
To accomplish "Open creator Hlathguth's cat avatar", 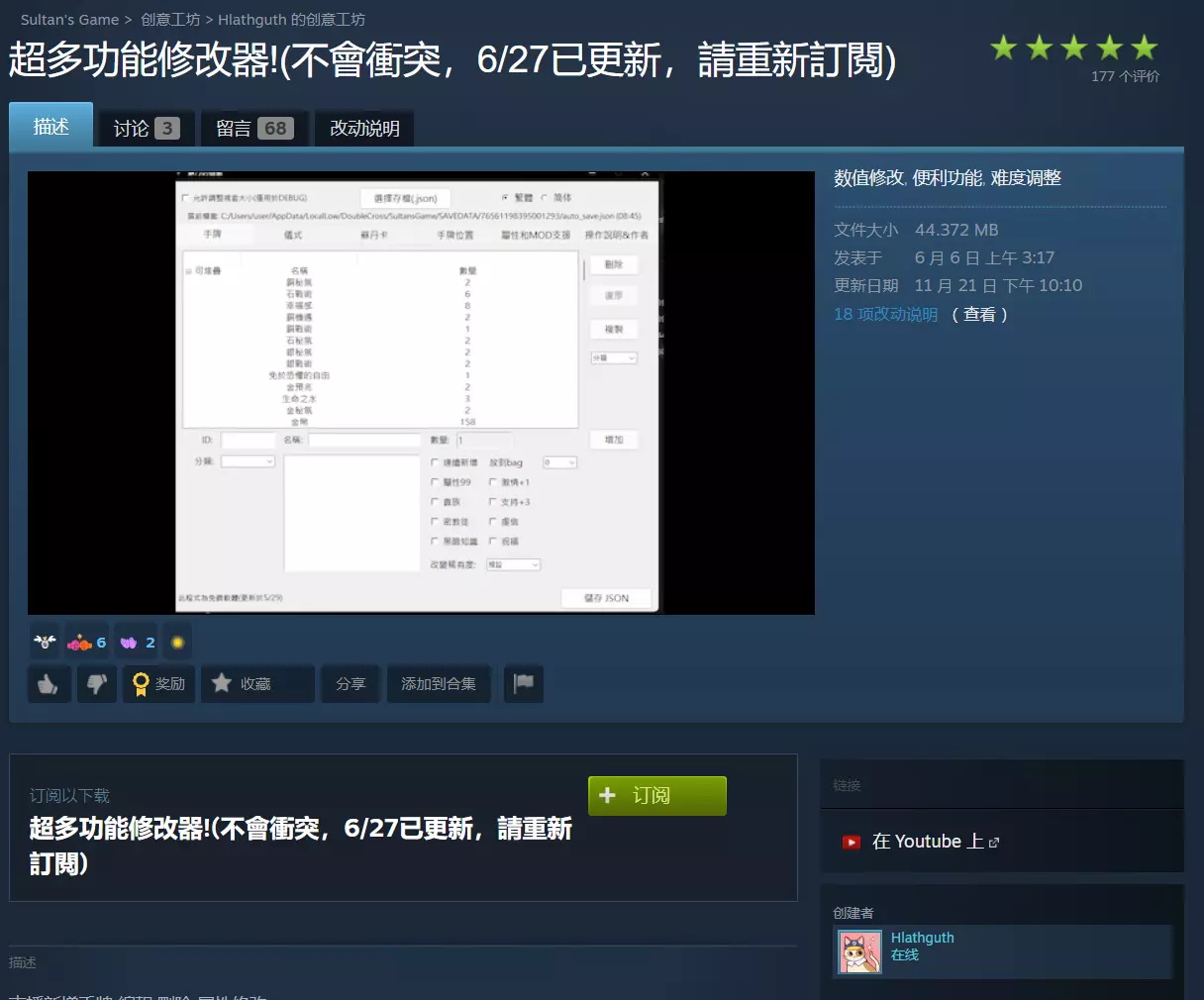I will pos(859,952).
